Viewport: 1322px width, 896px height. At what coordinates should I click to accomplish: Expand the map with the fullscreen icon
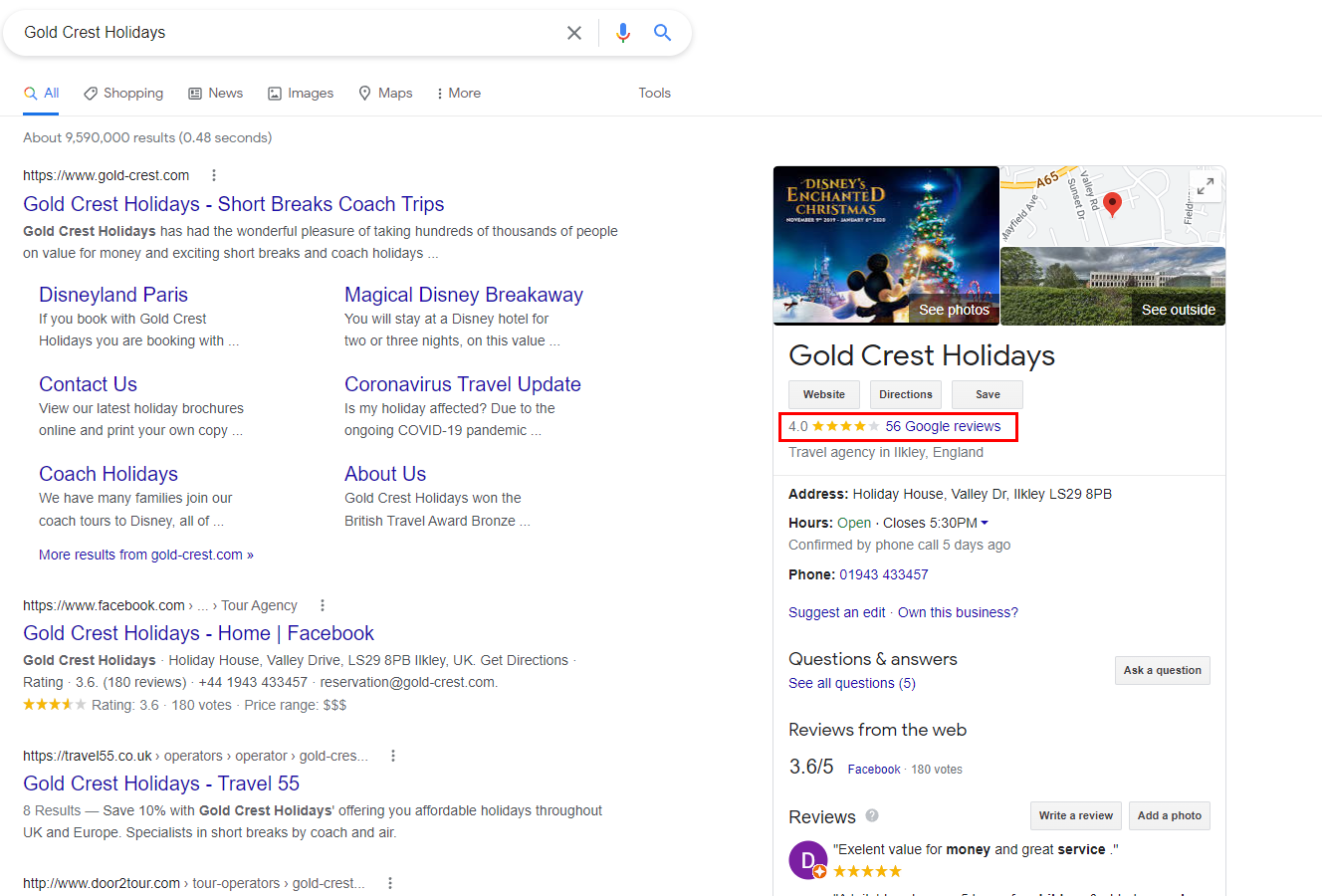(x=1206, y=186)
